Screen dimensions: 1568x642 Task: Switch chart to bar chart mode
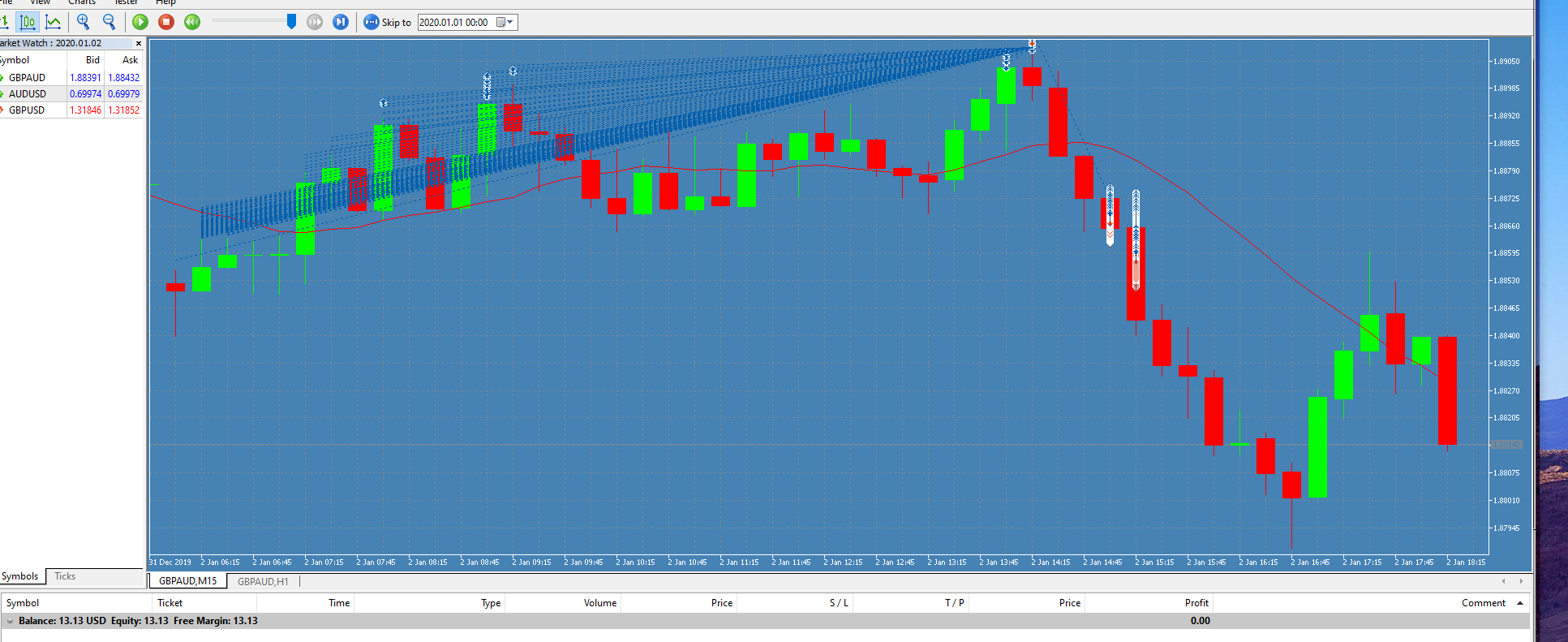[x=4, y=22]
